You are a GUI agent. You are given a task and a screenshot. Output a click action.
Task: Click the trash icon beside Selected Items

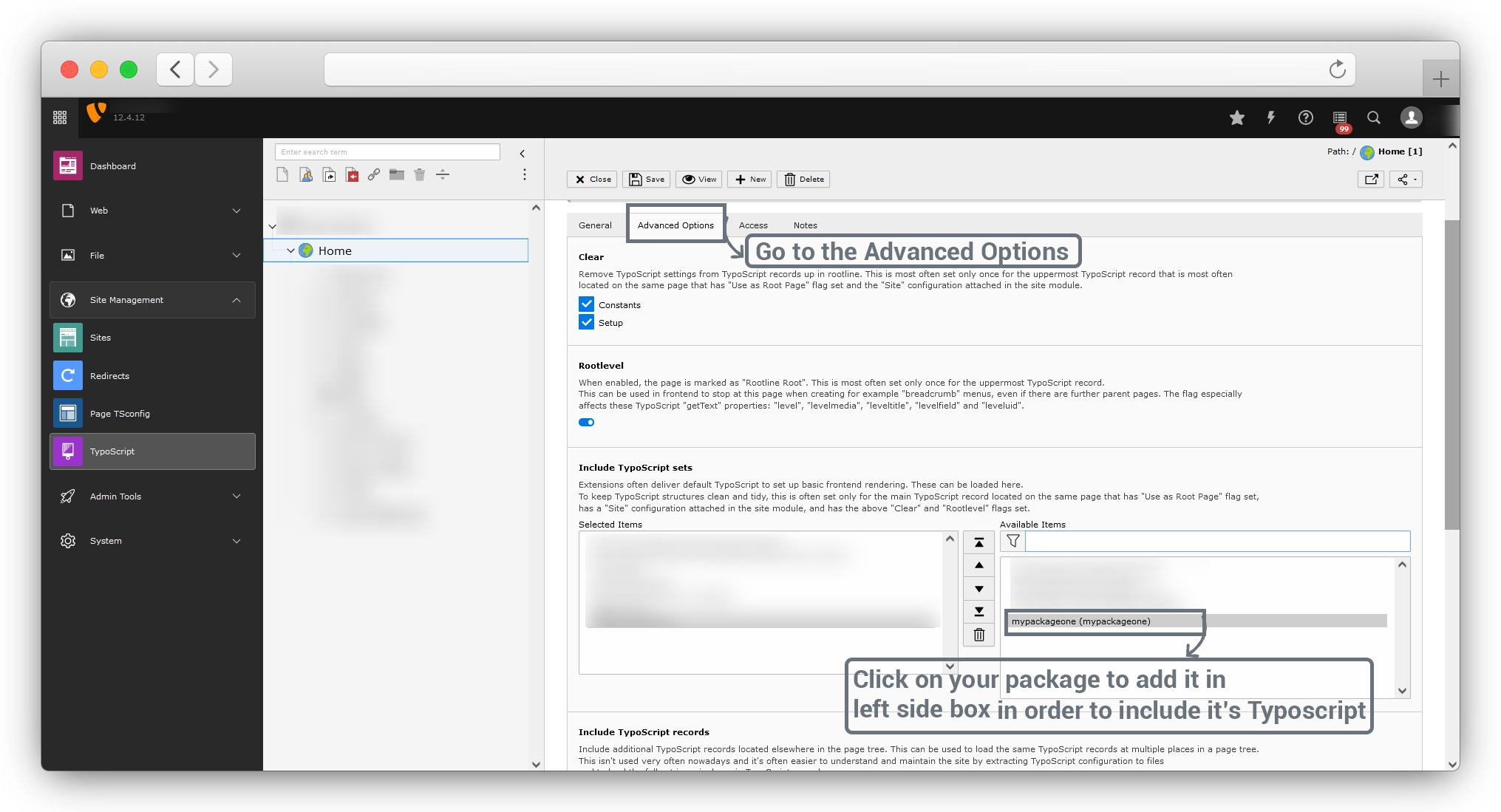978,635
